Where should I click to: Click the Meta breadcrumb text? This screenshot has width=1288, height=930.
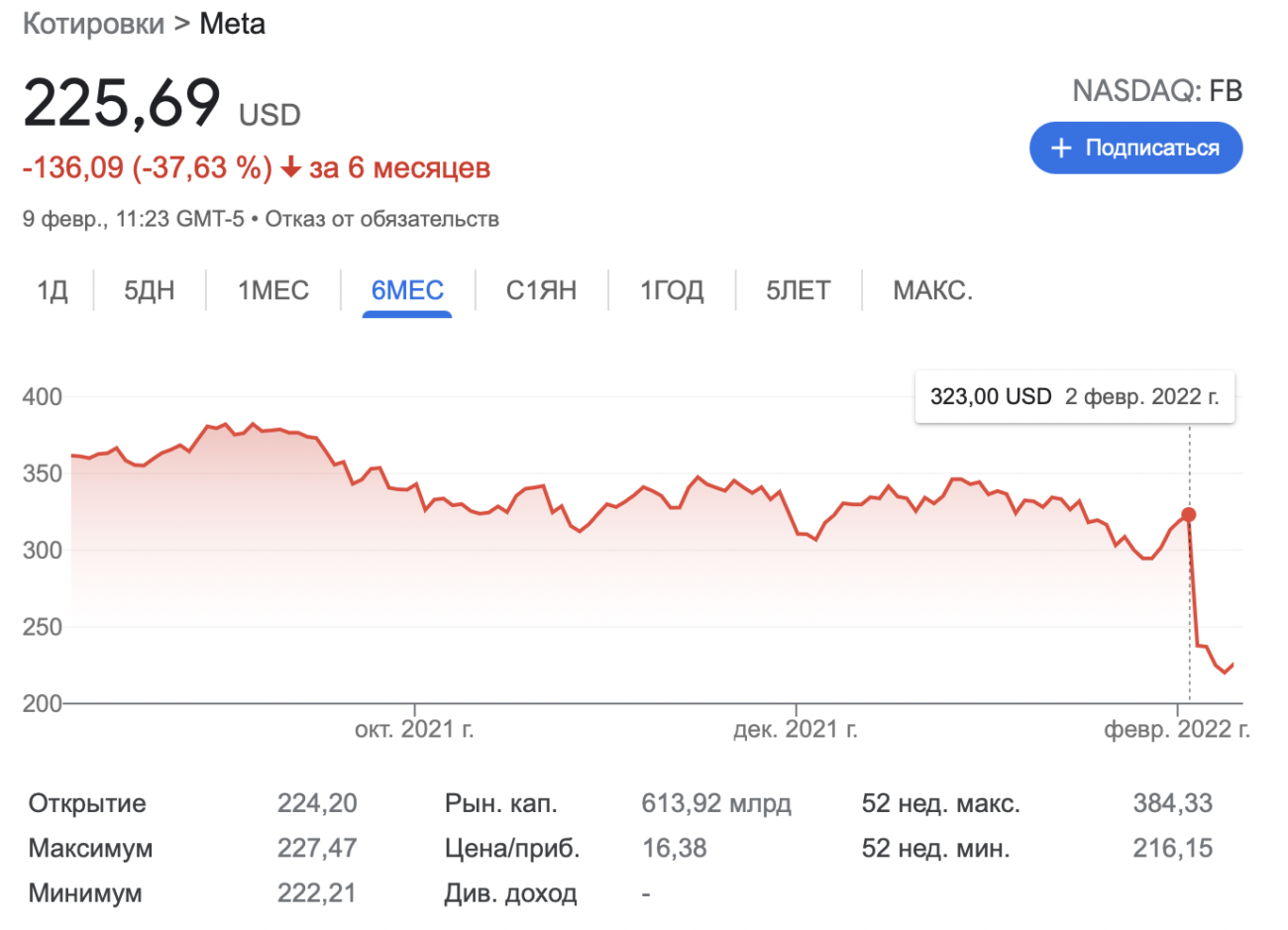233,24
